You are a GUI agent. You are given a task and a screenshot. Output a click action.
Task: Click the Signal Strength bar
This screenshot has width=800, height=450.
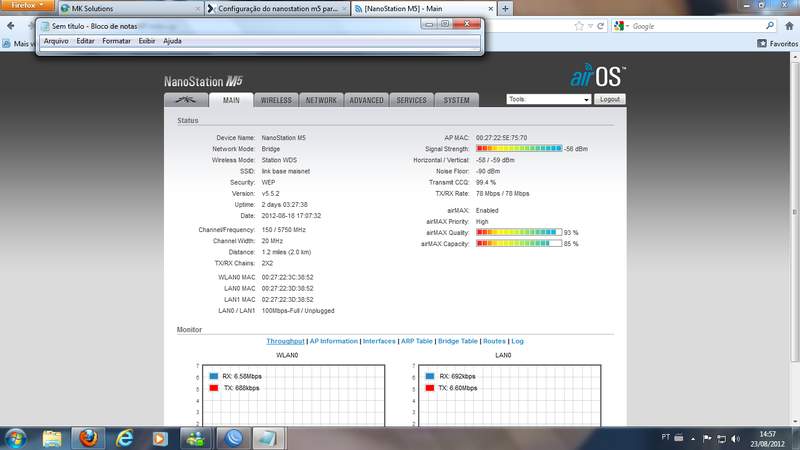point(519,148)
